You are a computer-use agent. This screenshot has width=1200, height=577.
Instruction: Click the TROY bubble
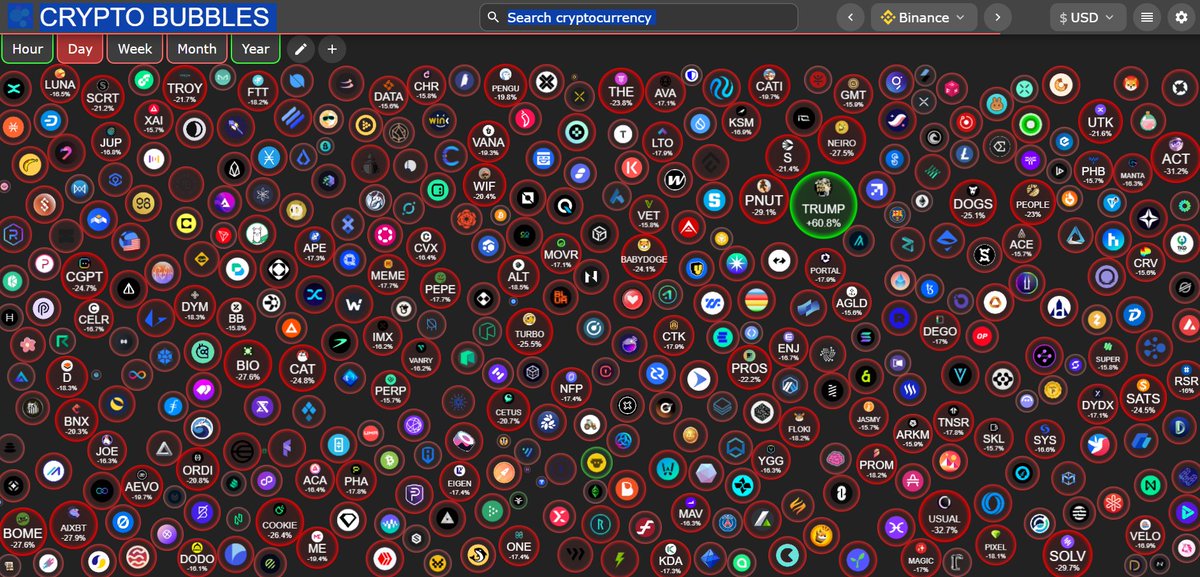click(184, 89)
